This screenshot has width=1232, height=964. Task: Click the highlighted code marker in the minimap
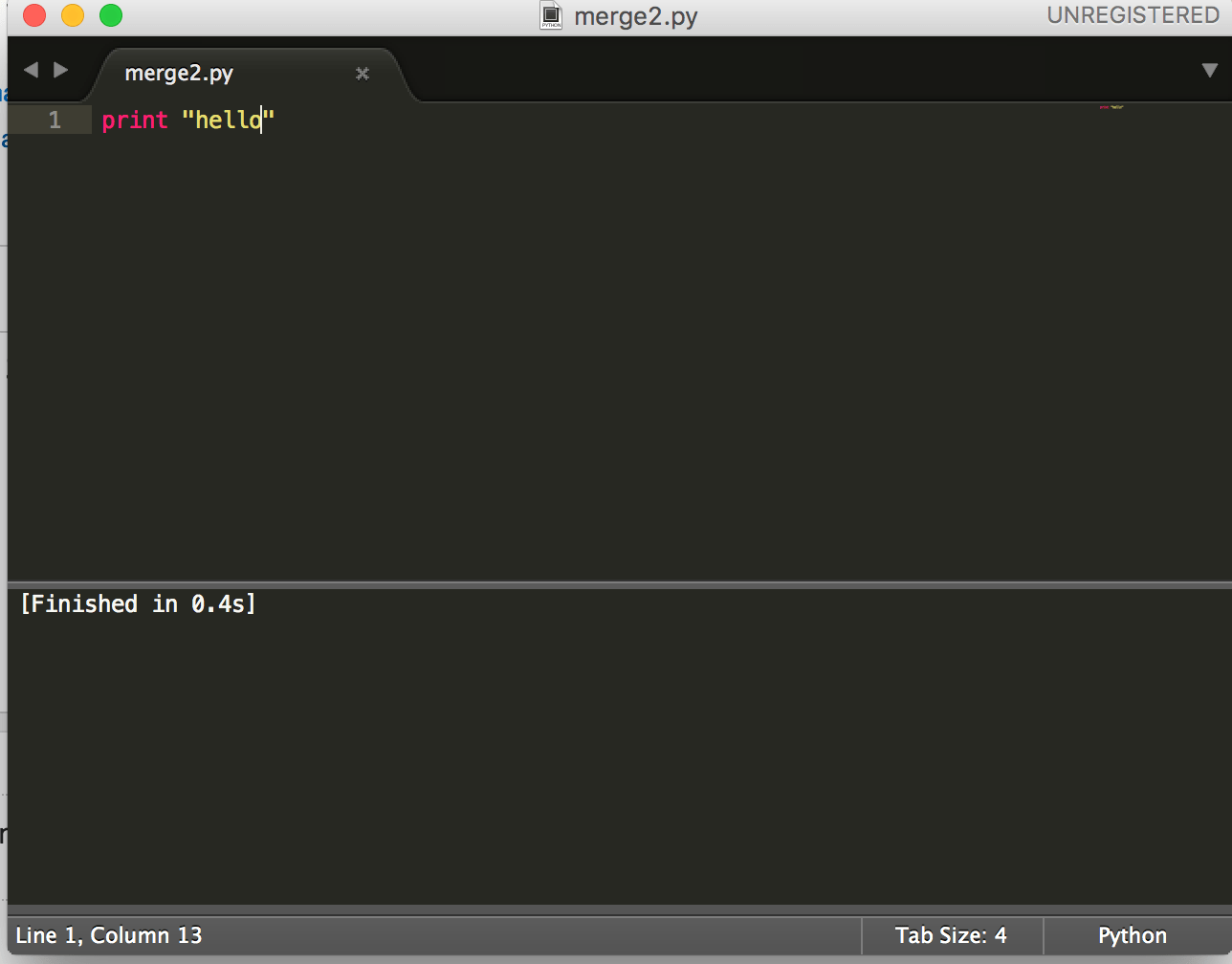point(1111,106)
